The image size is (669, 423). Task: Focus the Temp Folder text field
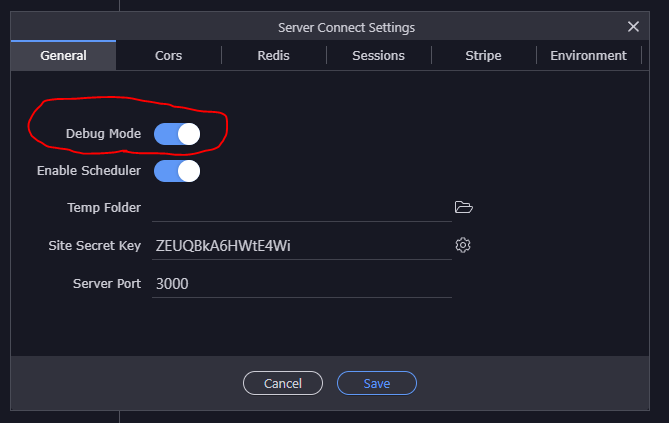300,208
